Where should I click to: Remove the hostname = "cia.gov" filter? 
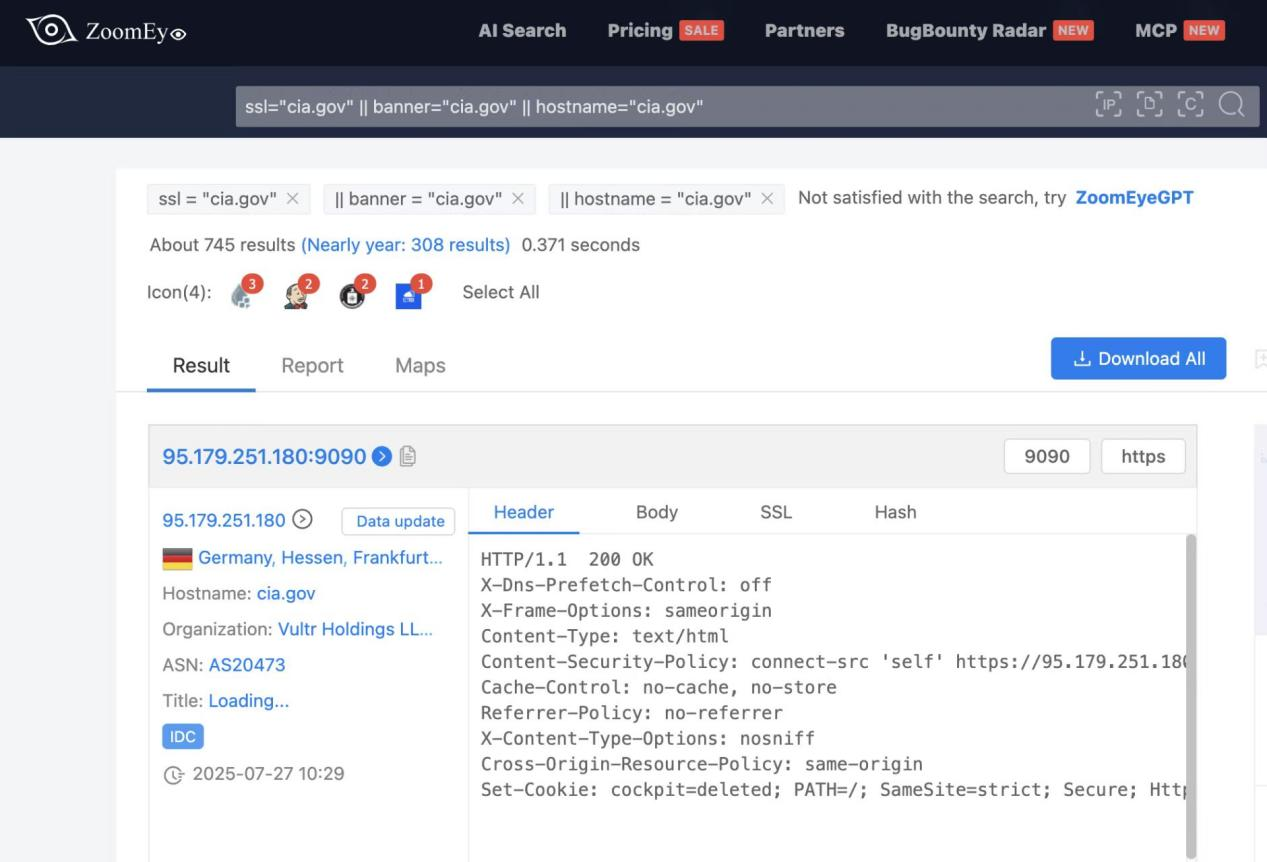(x=767, y=199)
